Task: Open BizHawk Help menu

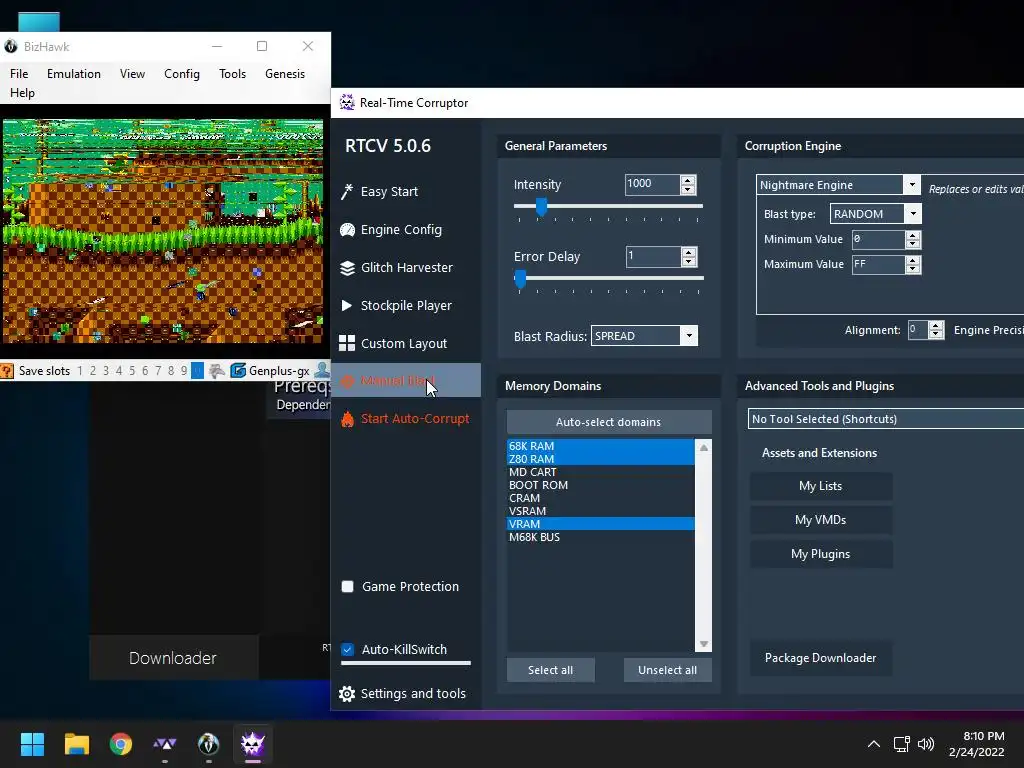Action: tap(22, 93)
